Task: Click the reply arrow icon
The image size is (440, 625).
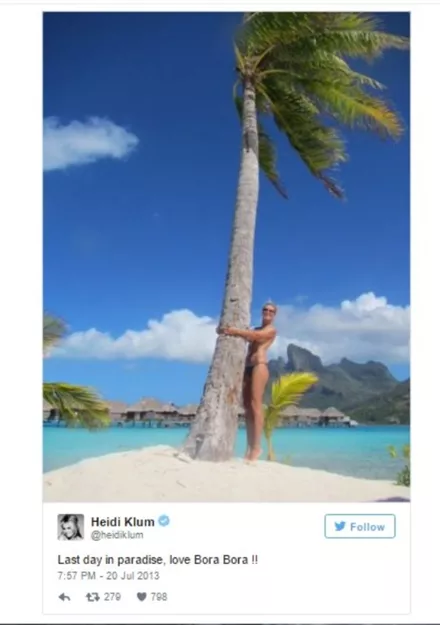Action: click(x=65, y=597)
